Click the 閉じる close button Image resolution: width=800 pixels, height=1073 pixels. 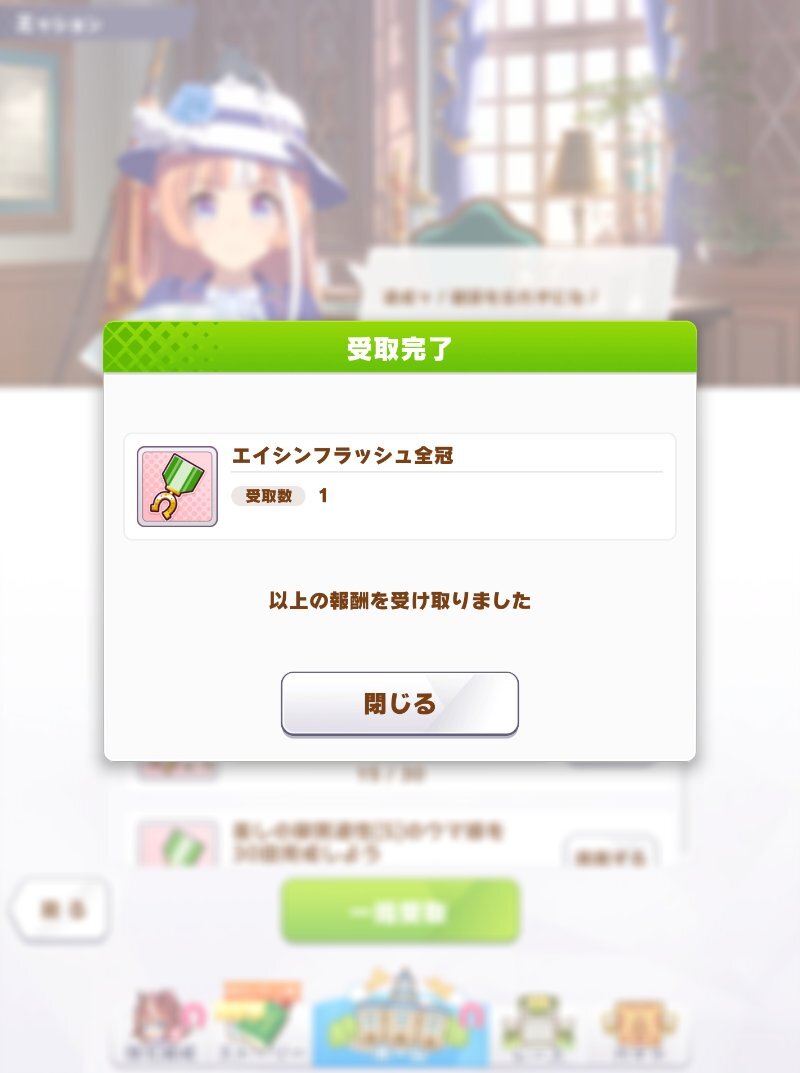click(400, 703)
